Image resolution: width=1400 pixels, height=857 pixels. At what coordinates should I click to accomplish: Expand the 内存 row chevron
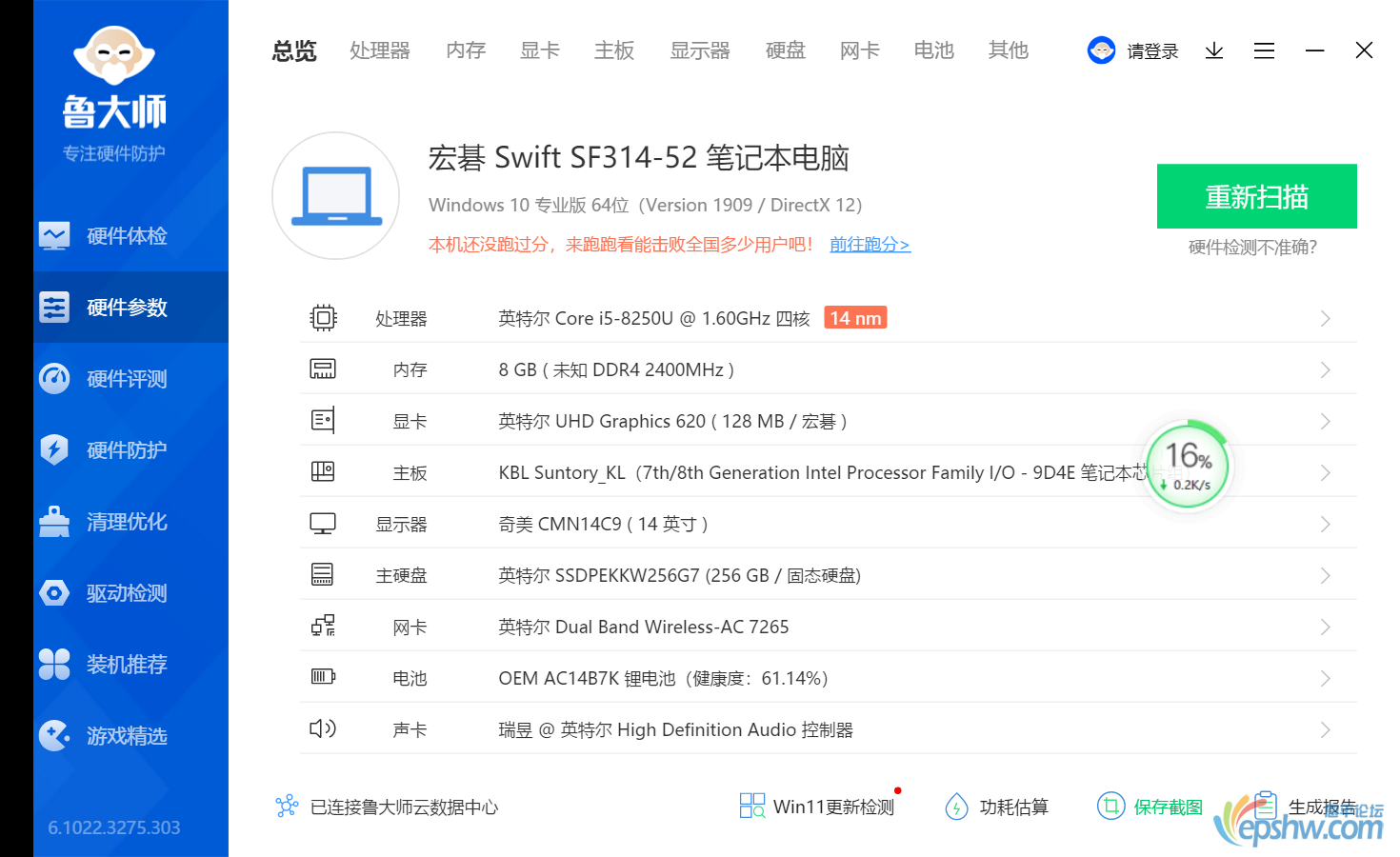[1325, 369]
